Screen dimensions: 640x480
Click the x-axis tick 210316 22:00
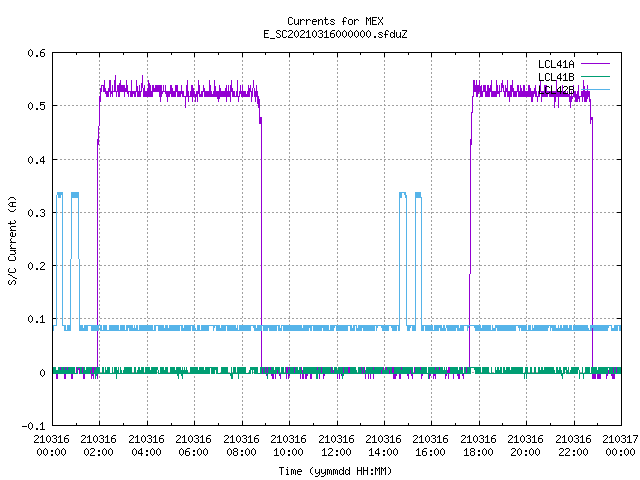click(x=573, y=446)
